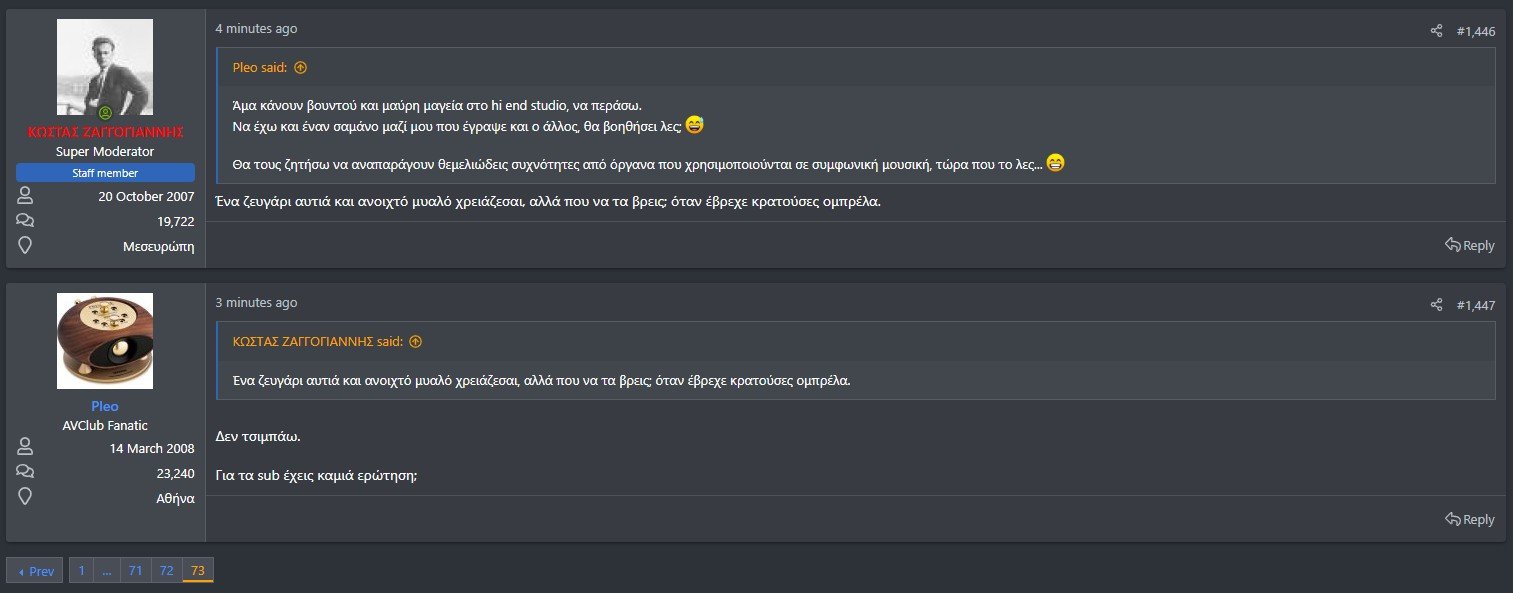
Task: Open the page-jump ellipsis in pagination
Action: click(x=107, y=570)
